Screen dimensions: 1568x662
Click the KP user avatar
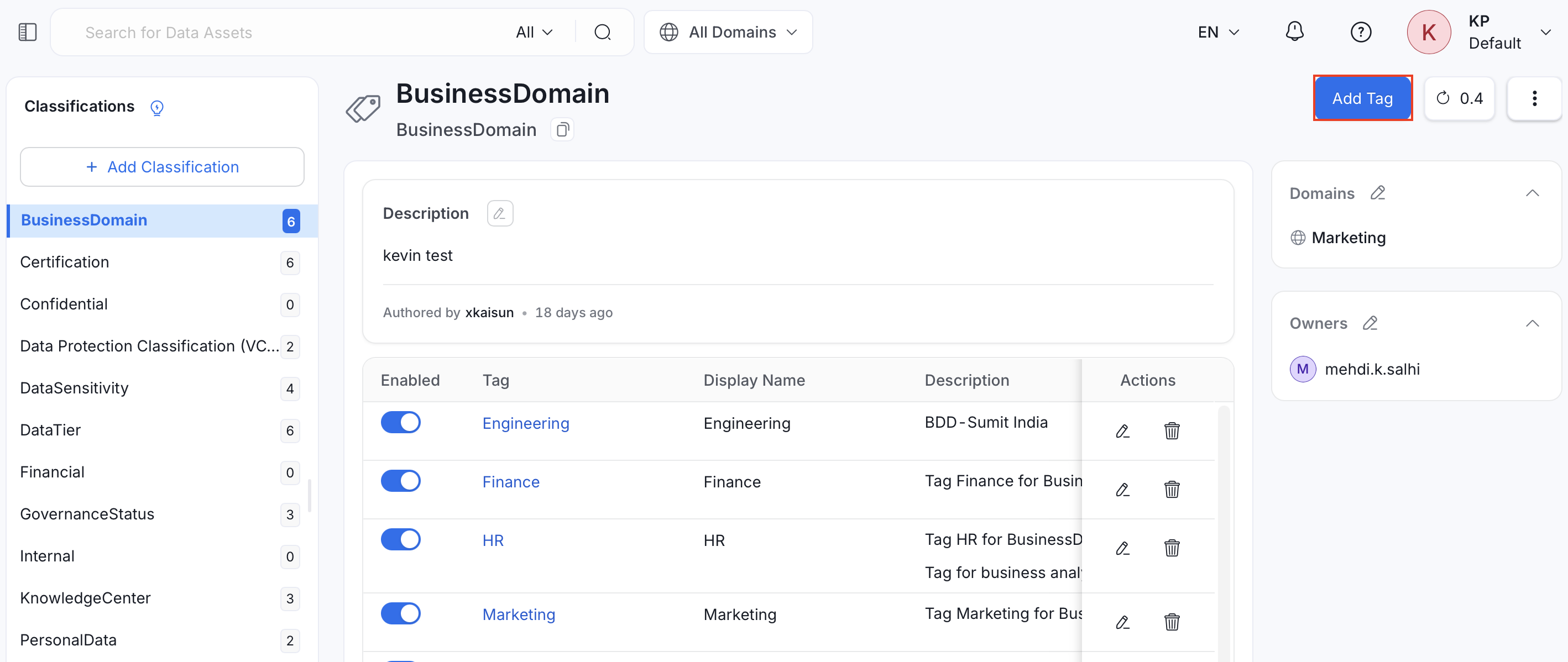pyautogui.click(x=1429, y=32)
